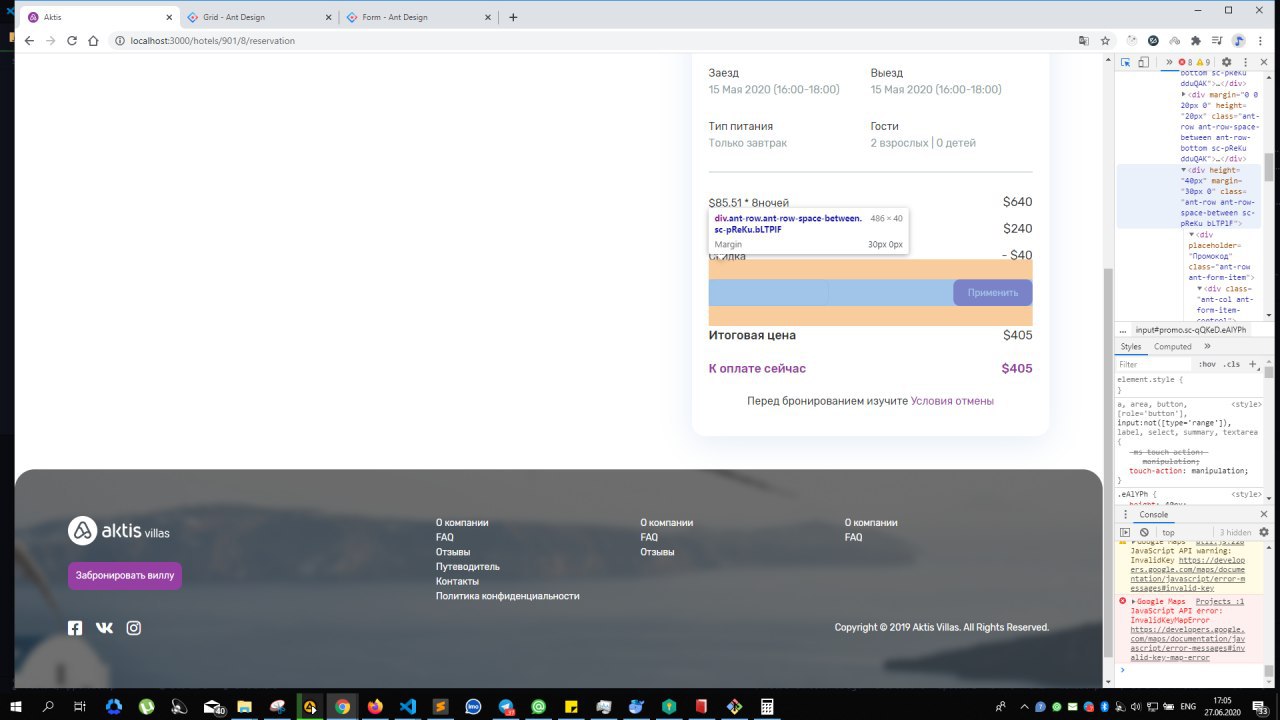Switch to Styles tab in DevTools
Screen dimensions: 1280x720
pos(1131,347)
